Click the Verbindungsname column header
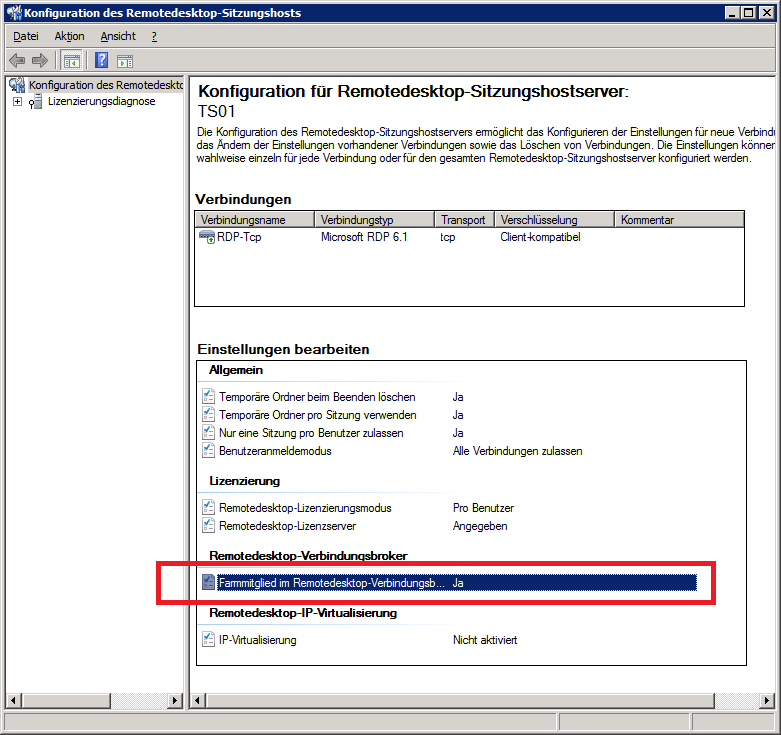Viewport: 781px width, 735px height. [x=254, y=220]
